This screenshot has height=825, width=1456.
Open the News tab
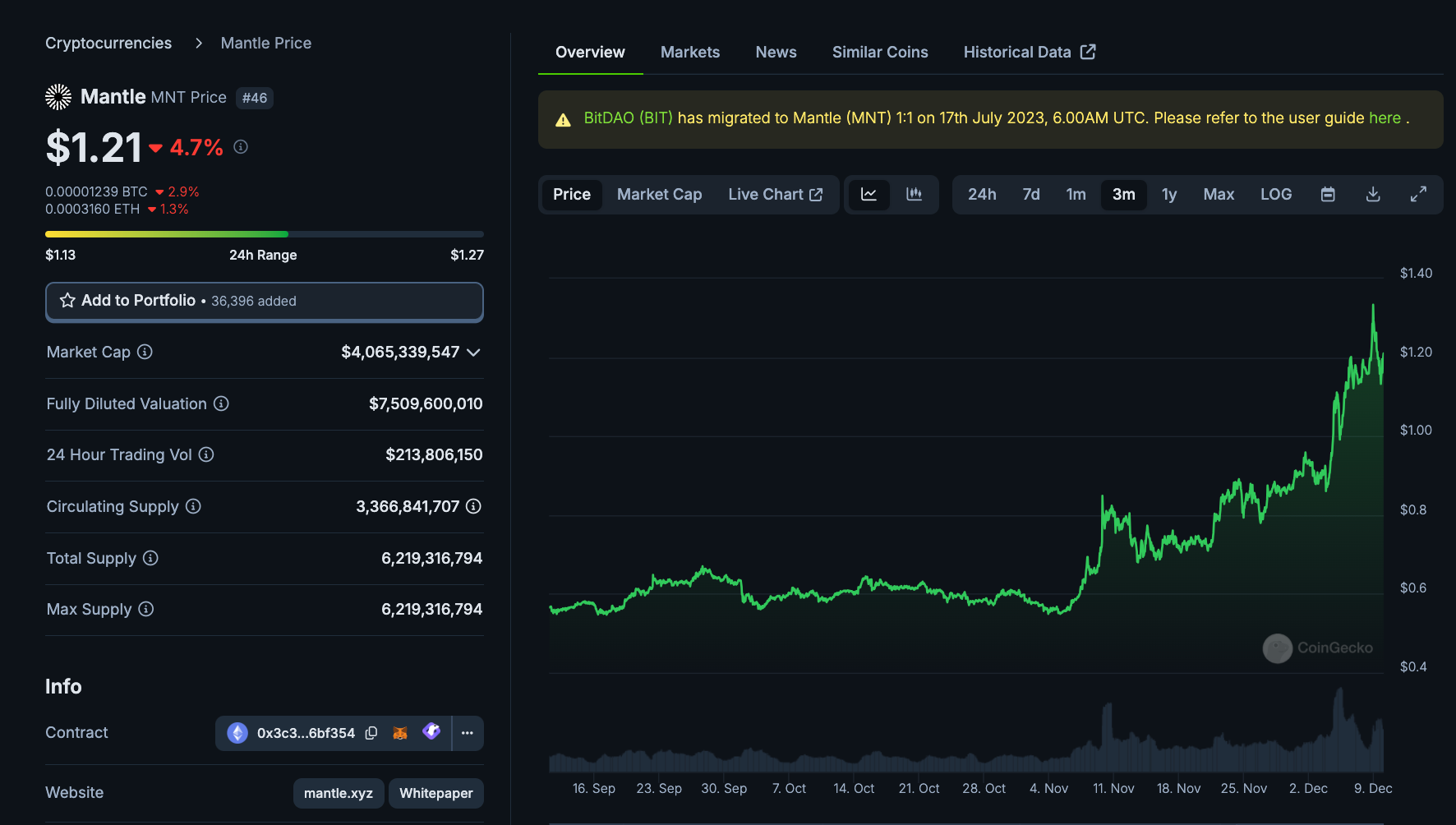click(x=776, y=52)
